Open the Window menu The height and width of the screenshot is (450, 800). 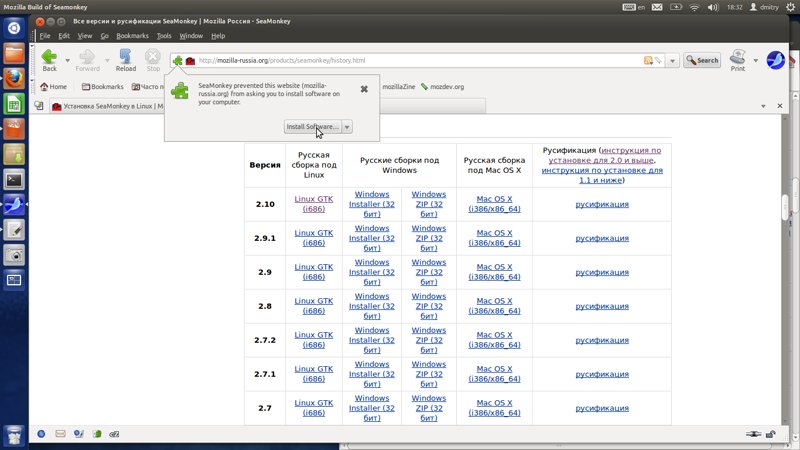click(191, 36)
